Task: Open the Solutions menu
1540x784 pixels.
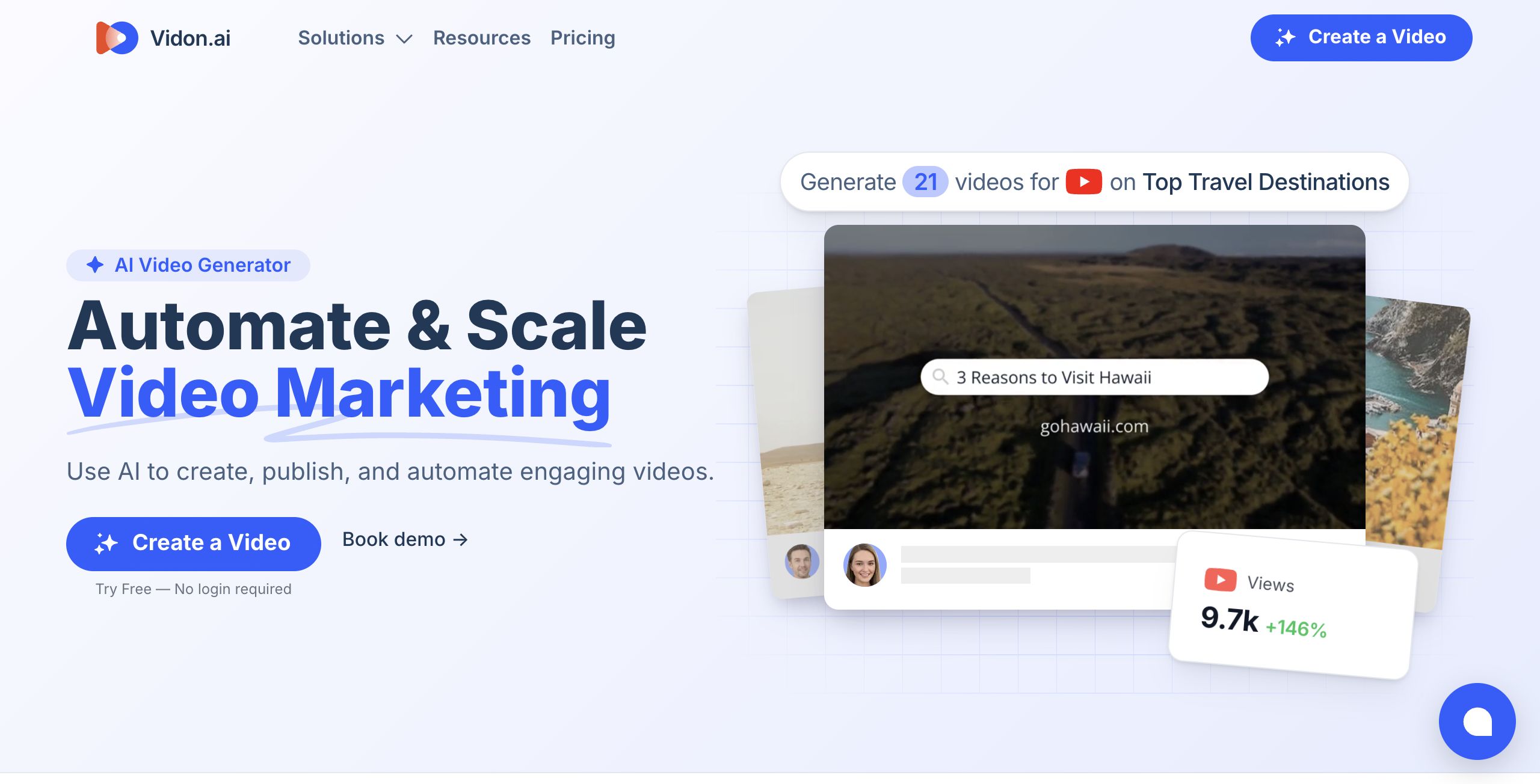Action: coord(341,38)
